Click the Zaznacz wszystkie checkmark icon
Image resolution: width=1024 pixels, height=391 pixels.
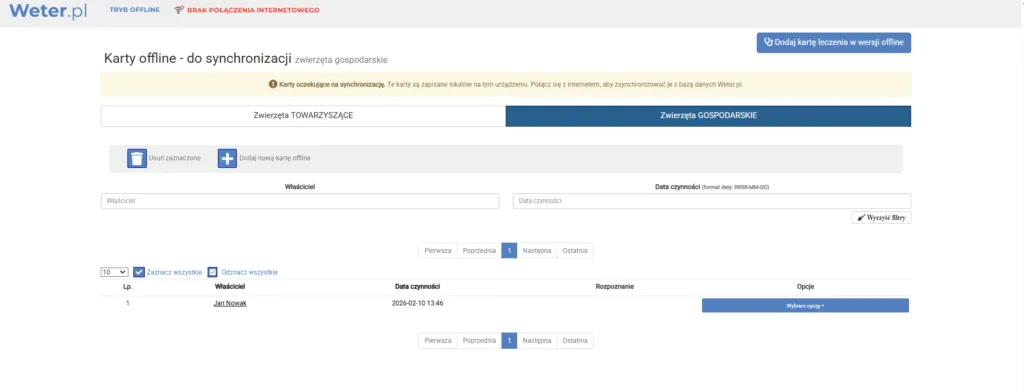[138, 272]
